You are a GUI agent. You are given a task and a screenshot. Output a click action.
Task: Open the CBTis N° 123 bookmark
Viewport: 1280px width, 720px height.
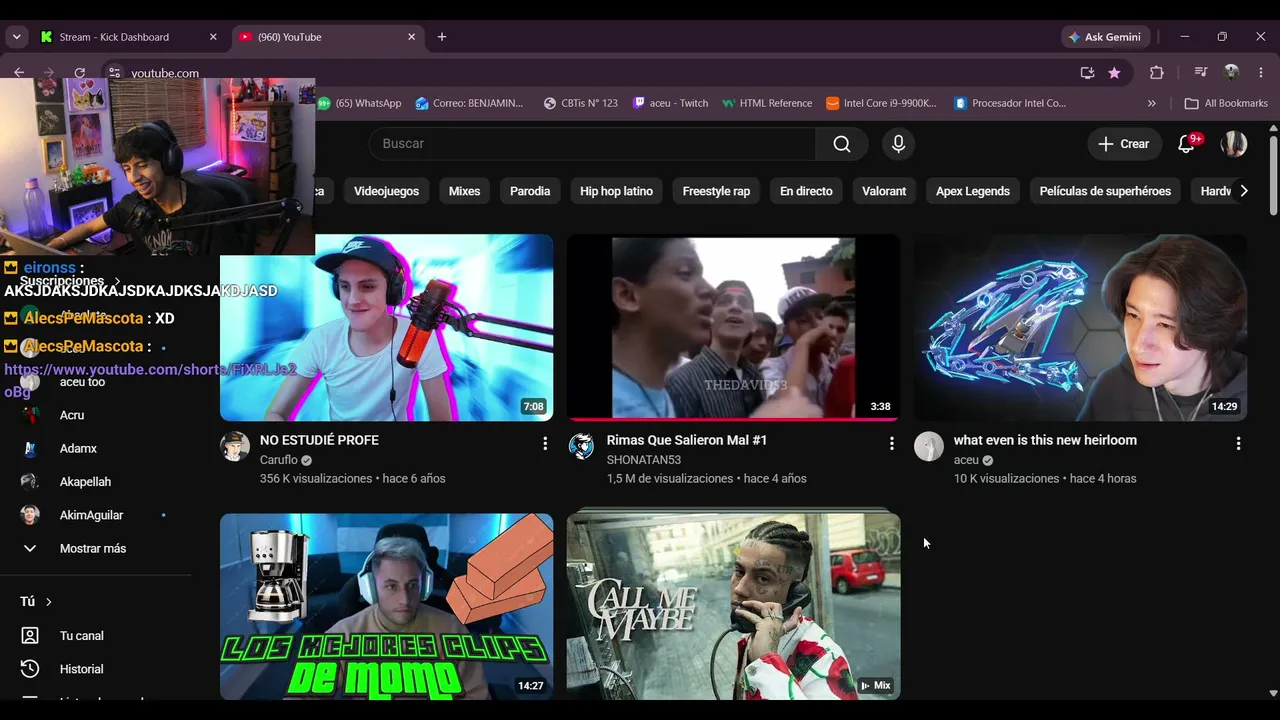pos(580,103)
